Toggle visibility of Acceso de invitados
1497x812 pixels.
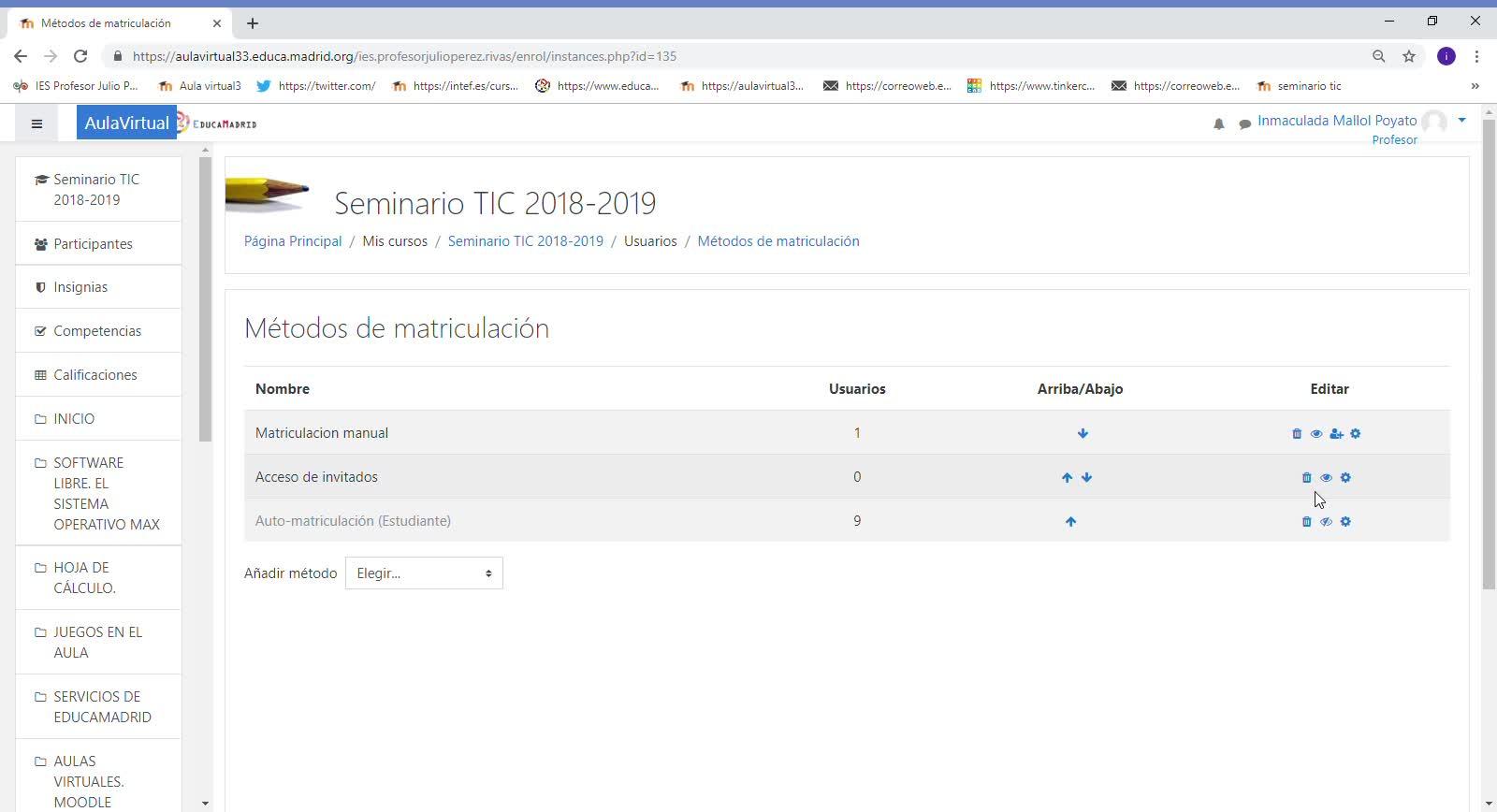(x=1326, y=478)
